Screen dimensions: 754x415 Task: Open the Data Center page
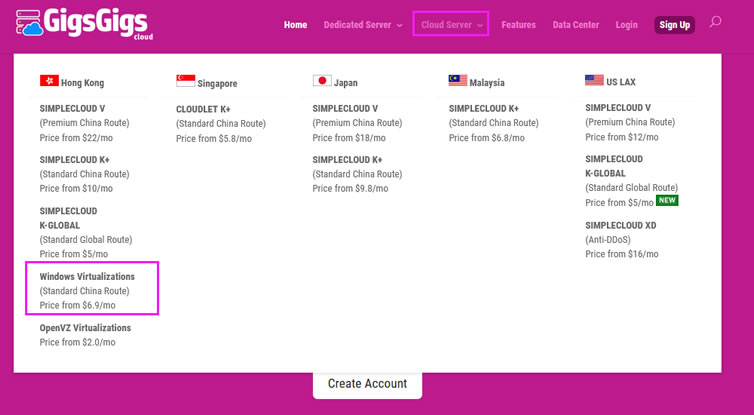click(x=576, y=25)
